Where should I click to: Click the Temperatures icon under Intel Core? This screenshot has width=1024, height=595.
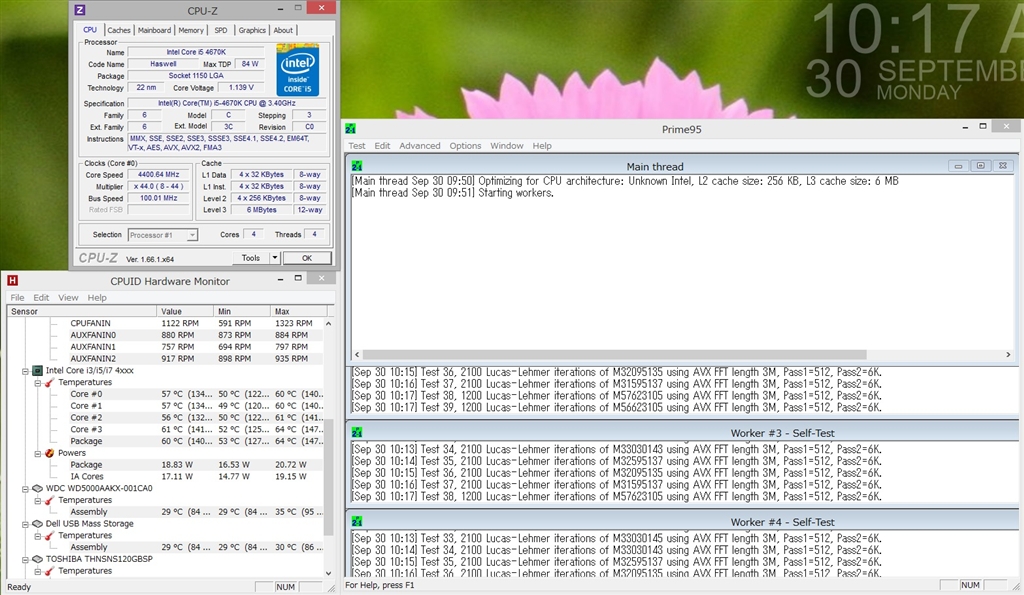click(x=49, y=382)
